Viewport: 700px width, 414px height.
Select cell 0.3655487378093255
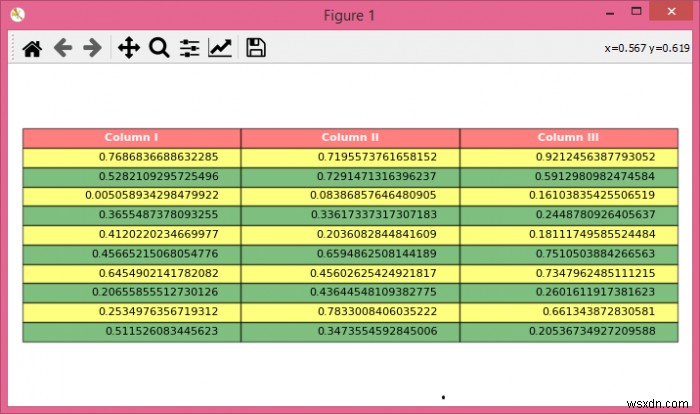coord(132,216)
